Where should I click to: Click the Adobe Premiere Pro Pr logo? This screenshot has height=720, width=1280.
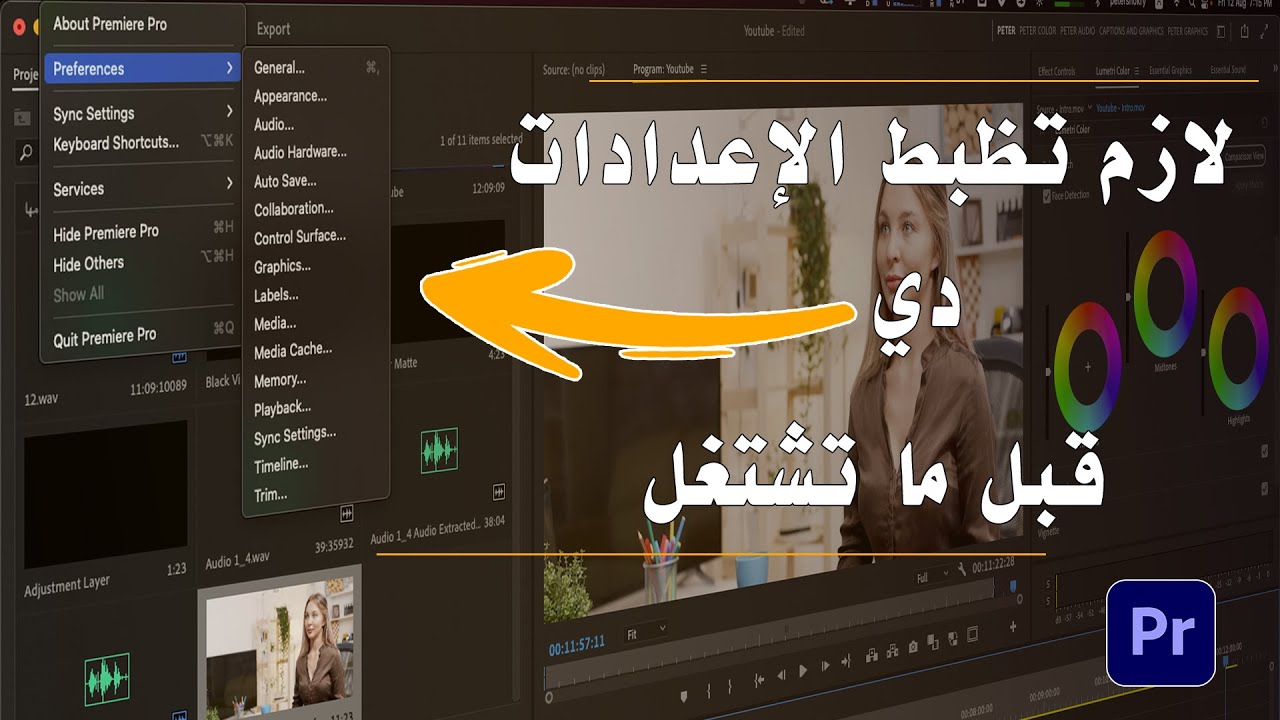point(1161,633)
